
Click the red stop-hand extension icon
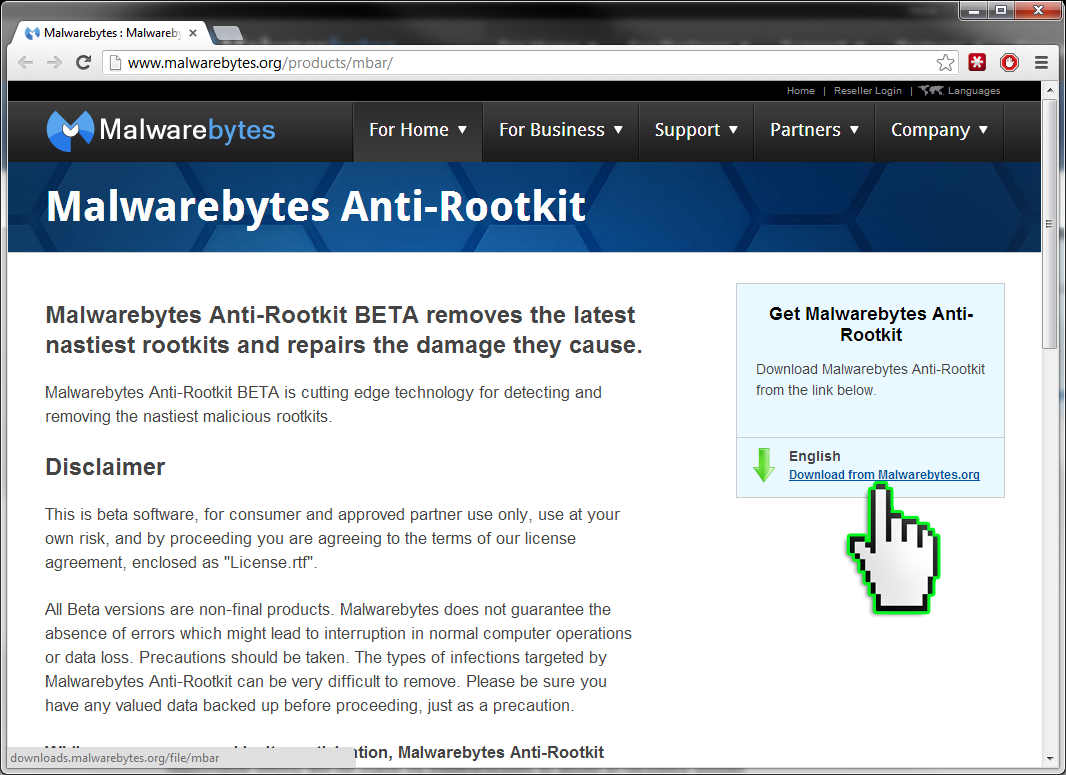[1009, 63]
